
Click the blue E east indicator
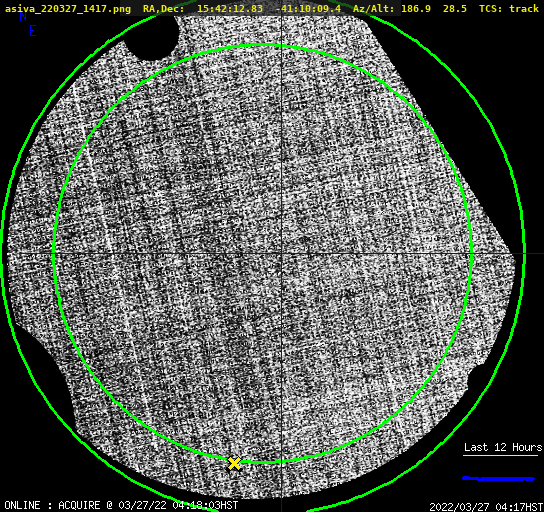33,31
